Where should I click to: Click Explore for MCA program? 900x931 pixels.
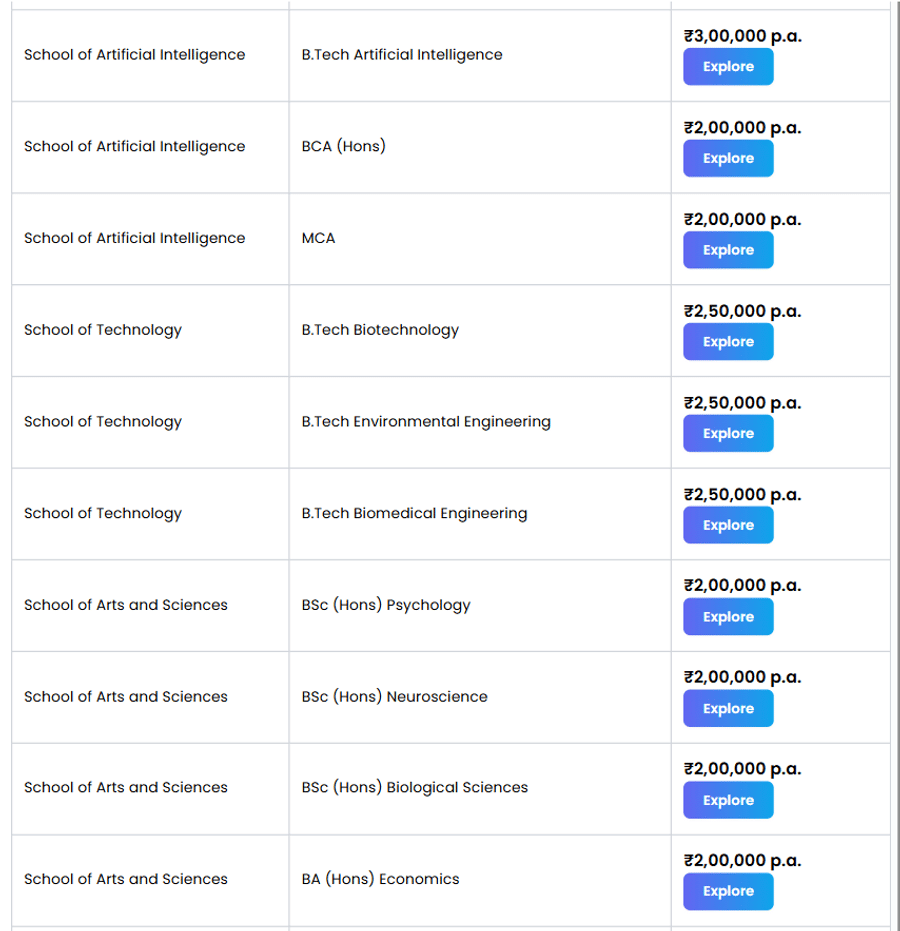[x=727, y=250]
